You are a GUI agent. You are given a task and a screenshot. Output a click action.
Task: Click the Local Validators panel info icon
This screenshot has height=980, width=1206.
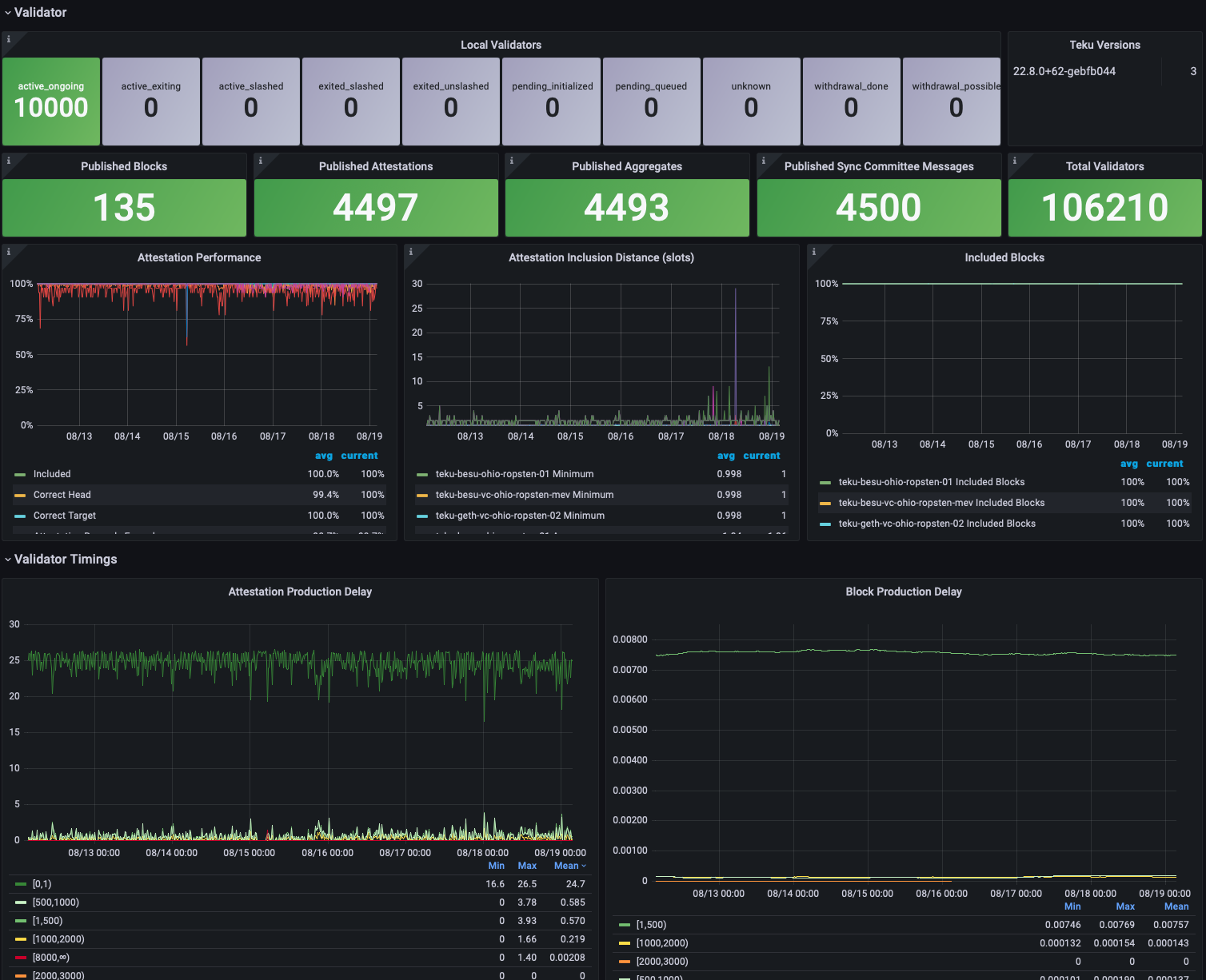(x=9, y=39)
